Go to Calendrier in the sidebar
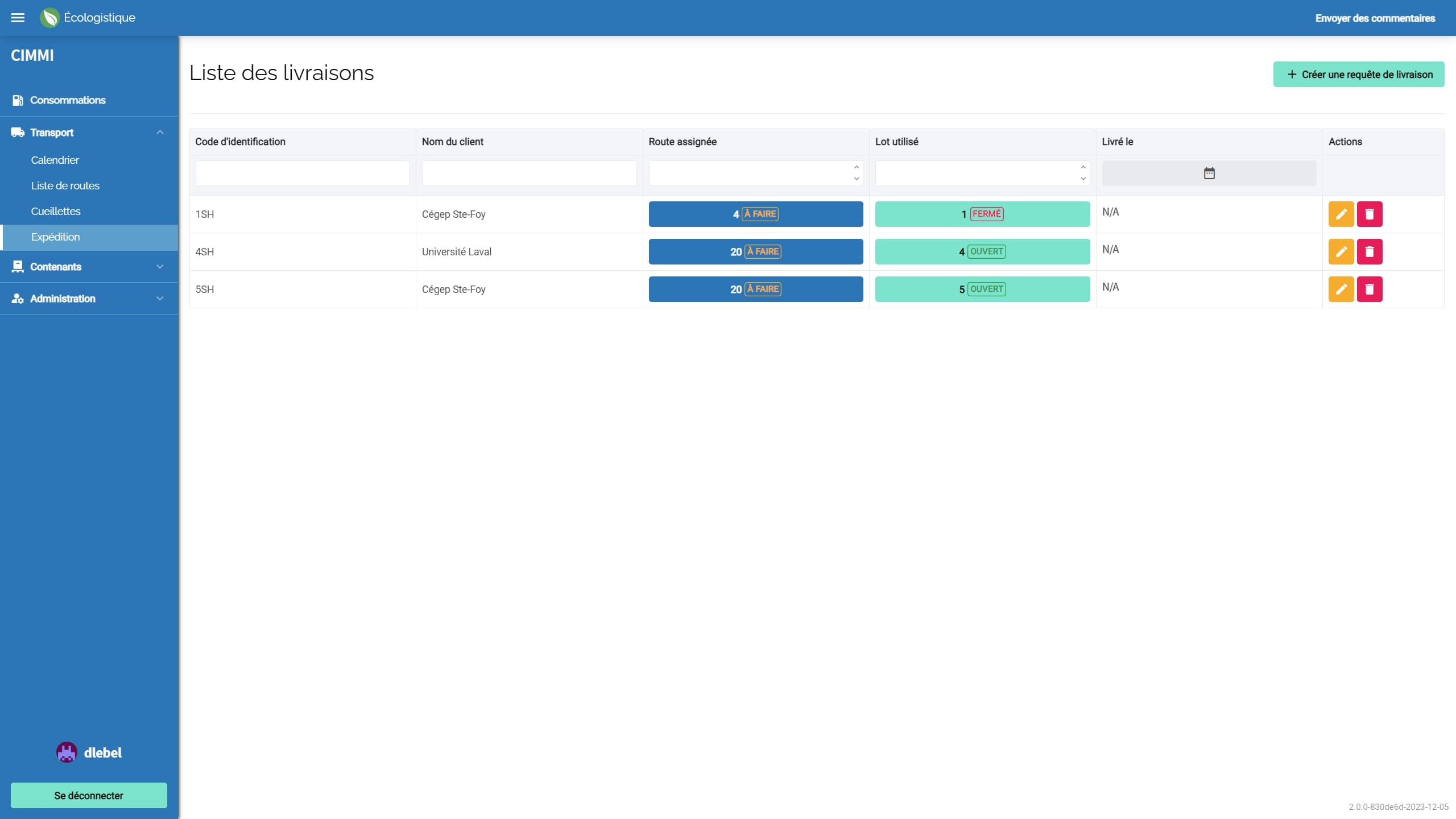Screen dimensions: 1456x819 pos(55,160)
